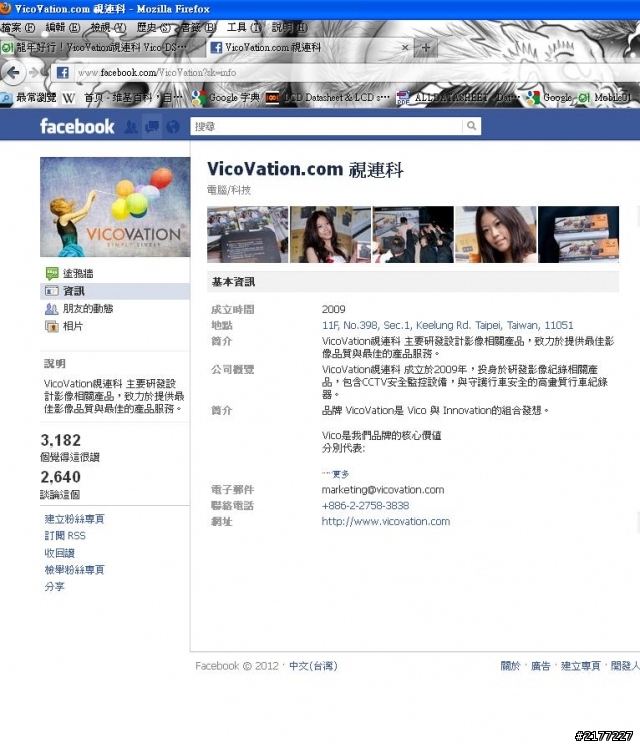This screenshot has width=640, height=744.
Task: Open the 最常瀏覽 bookmark folder
Action: (29, 98)
